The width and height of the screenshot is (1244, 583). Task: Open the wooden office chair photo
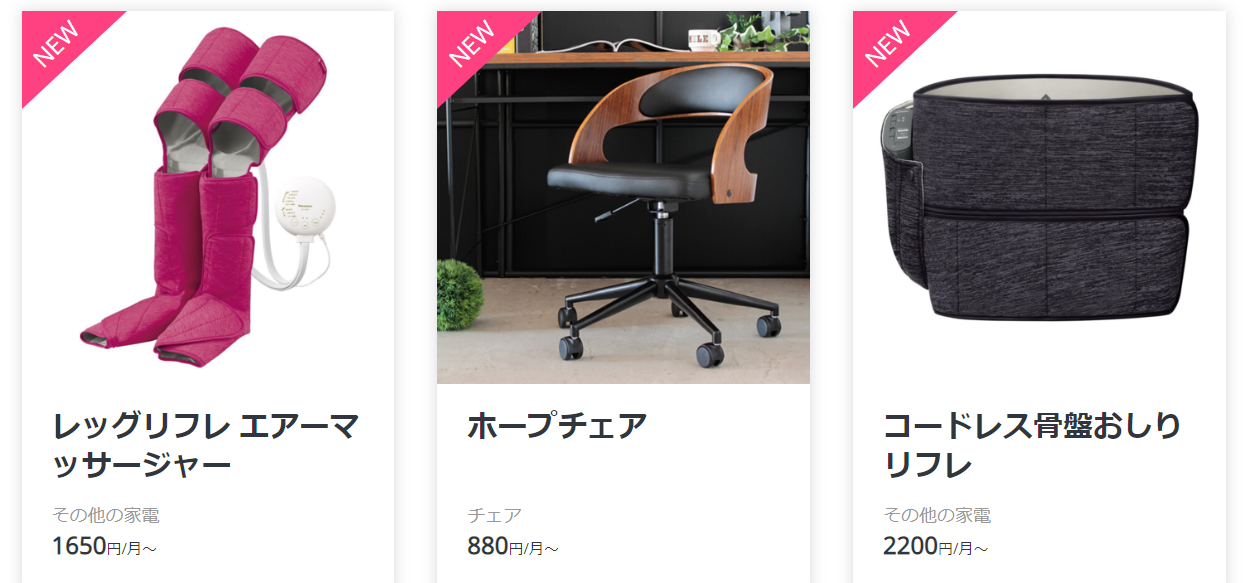[623, 197]
